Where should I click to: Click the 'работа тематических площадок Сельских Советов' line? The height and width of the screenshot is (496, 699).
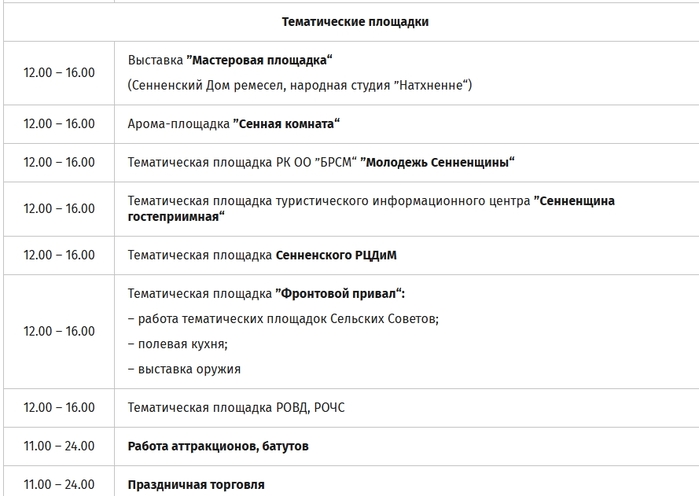point(283,319)
